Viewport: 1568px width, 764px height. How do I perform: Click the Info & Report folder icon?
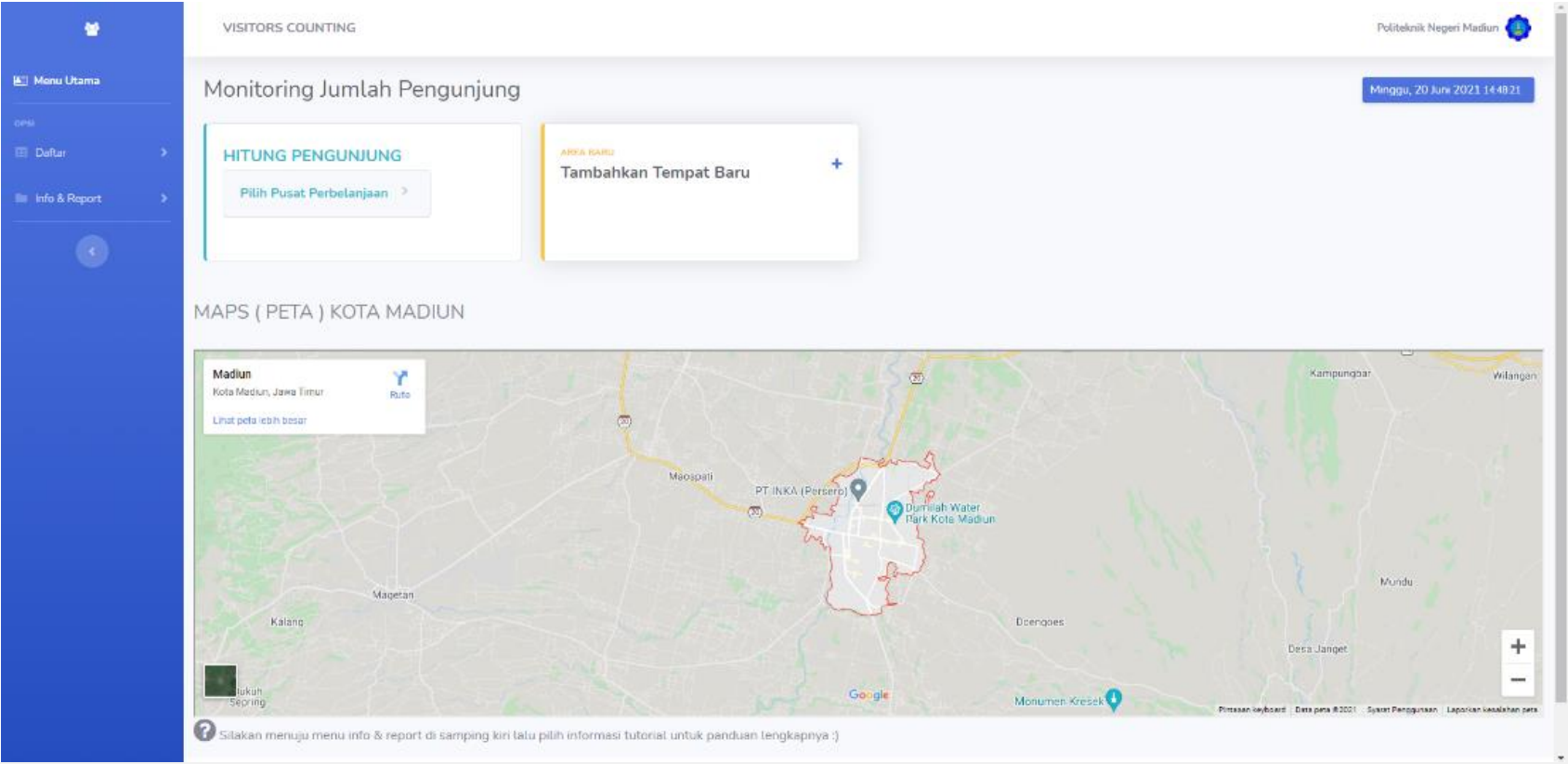tap(21, 198)
